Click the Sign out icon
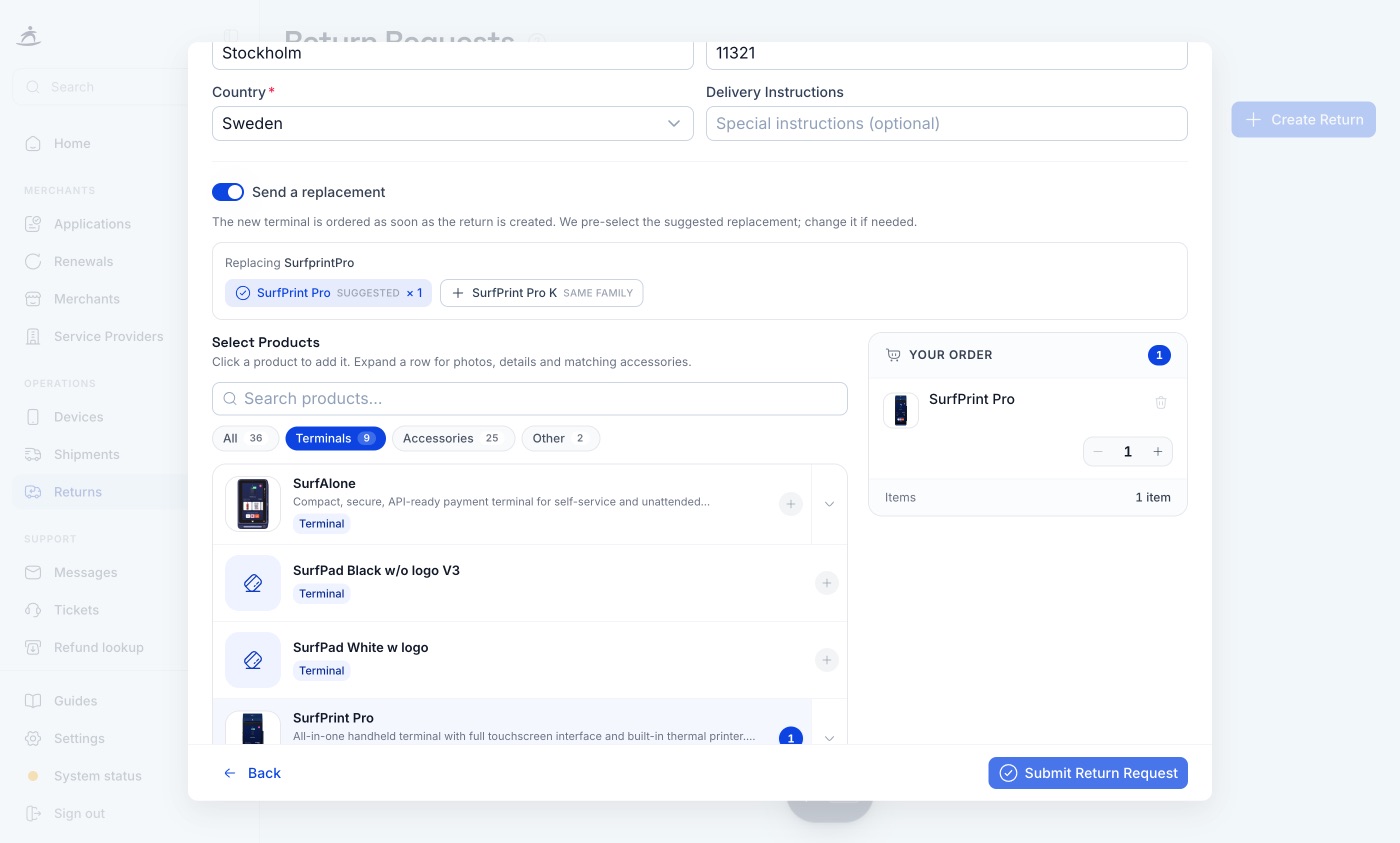1400x843 pixels. click(x=33, y=813)
